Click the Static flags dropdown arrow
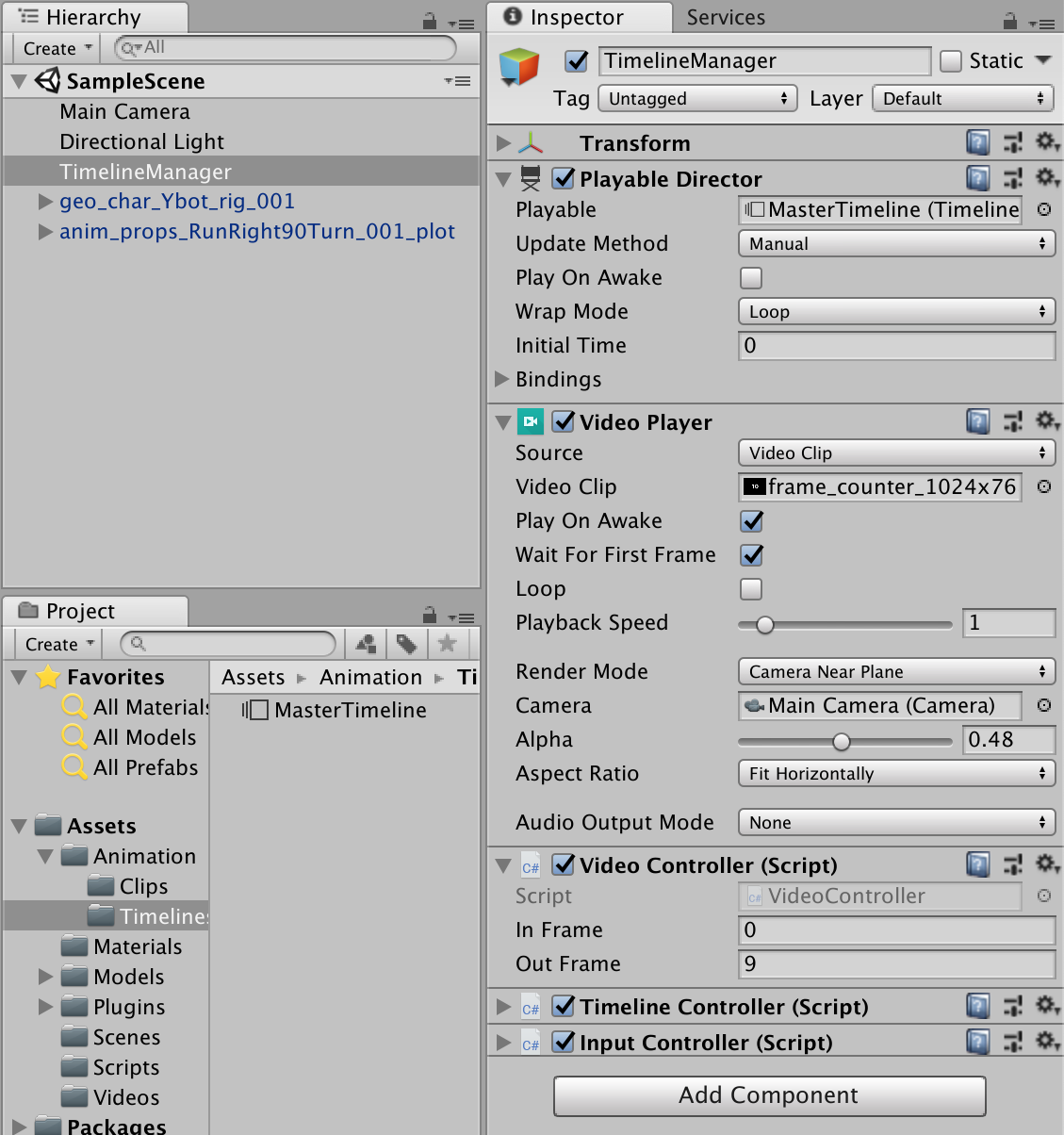The image size is (1064, 1135). pyautogui.click(x=1042, y=60)
